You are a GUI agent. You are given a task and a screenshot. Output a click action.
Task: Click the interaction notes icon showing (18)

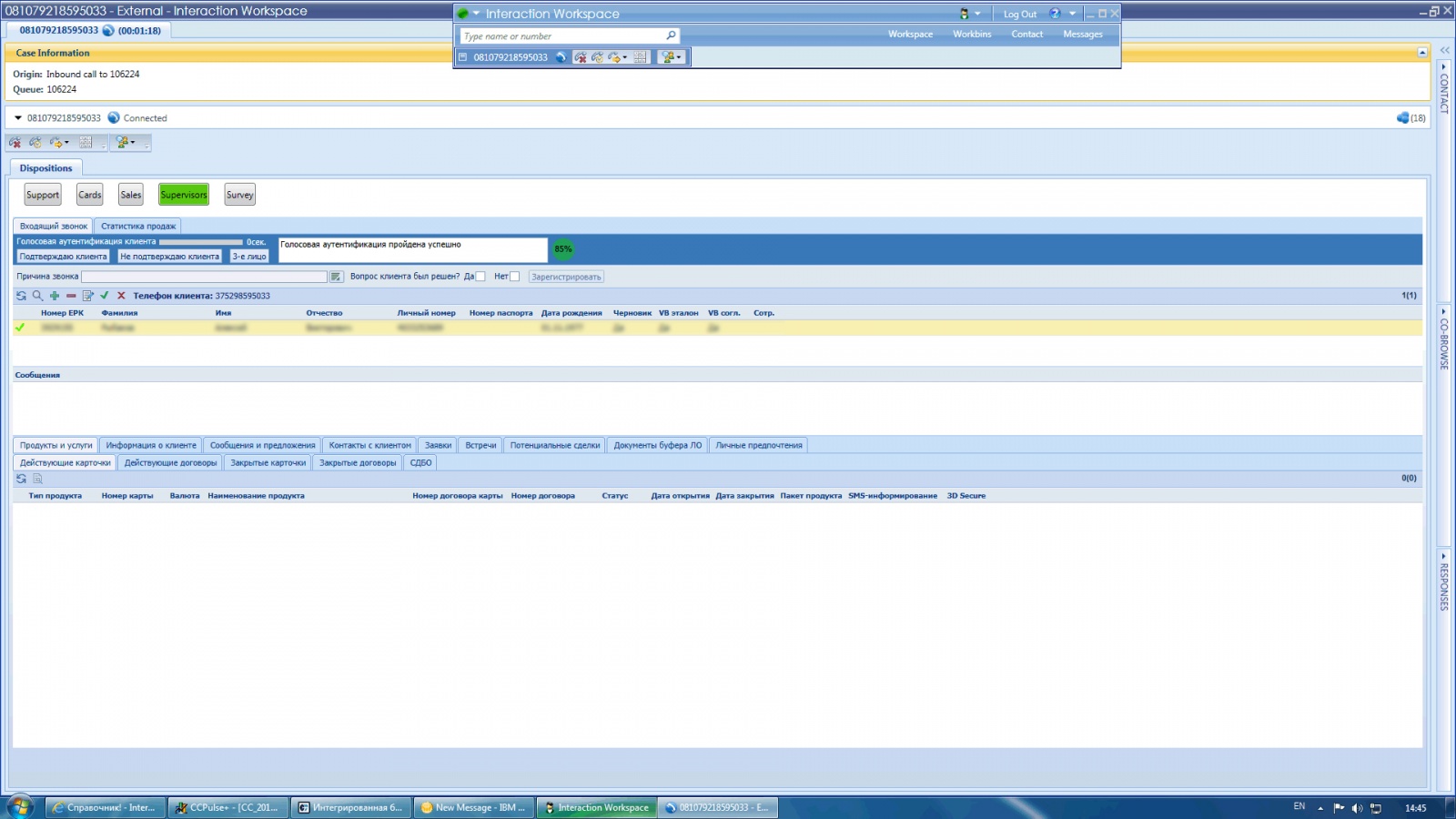click(1410, 118)
